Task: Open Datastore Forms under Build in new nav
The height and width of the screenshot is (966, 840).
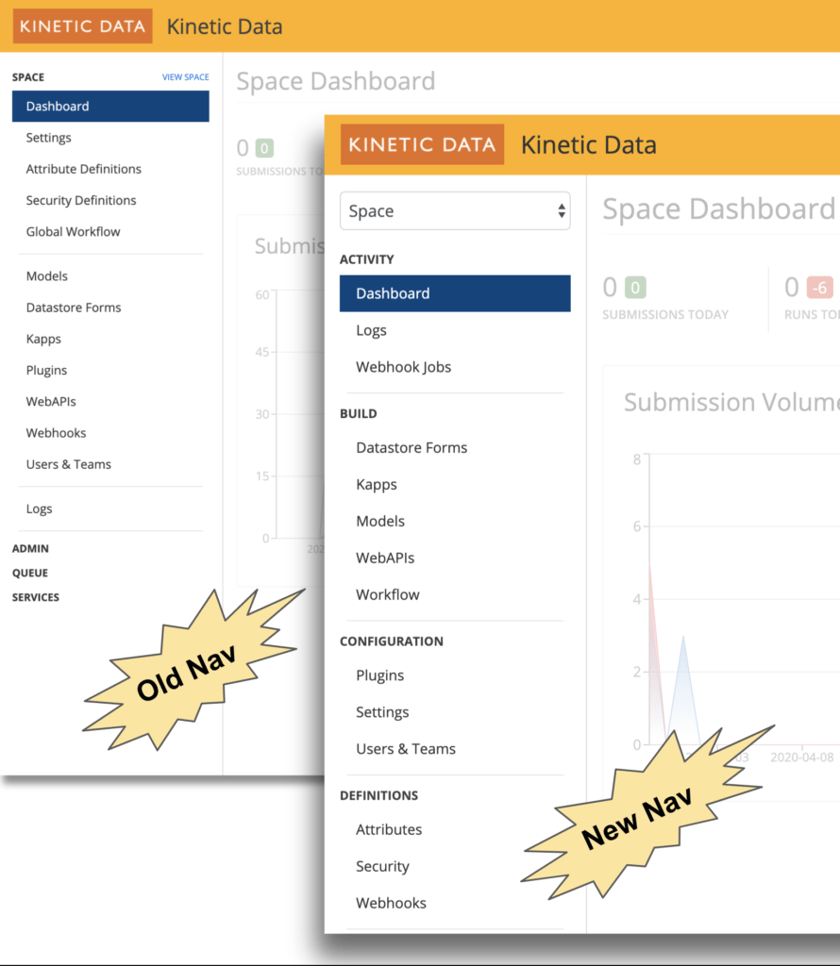Action: [412, 447]
